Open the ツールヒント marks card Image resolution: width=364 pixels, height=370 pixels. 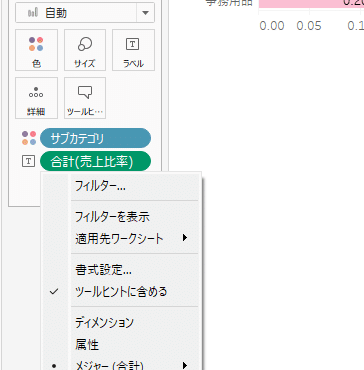(x=85, y=98)
